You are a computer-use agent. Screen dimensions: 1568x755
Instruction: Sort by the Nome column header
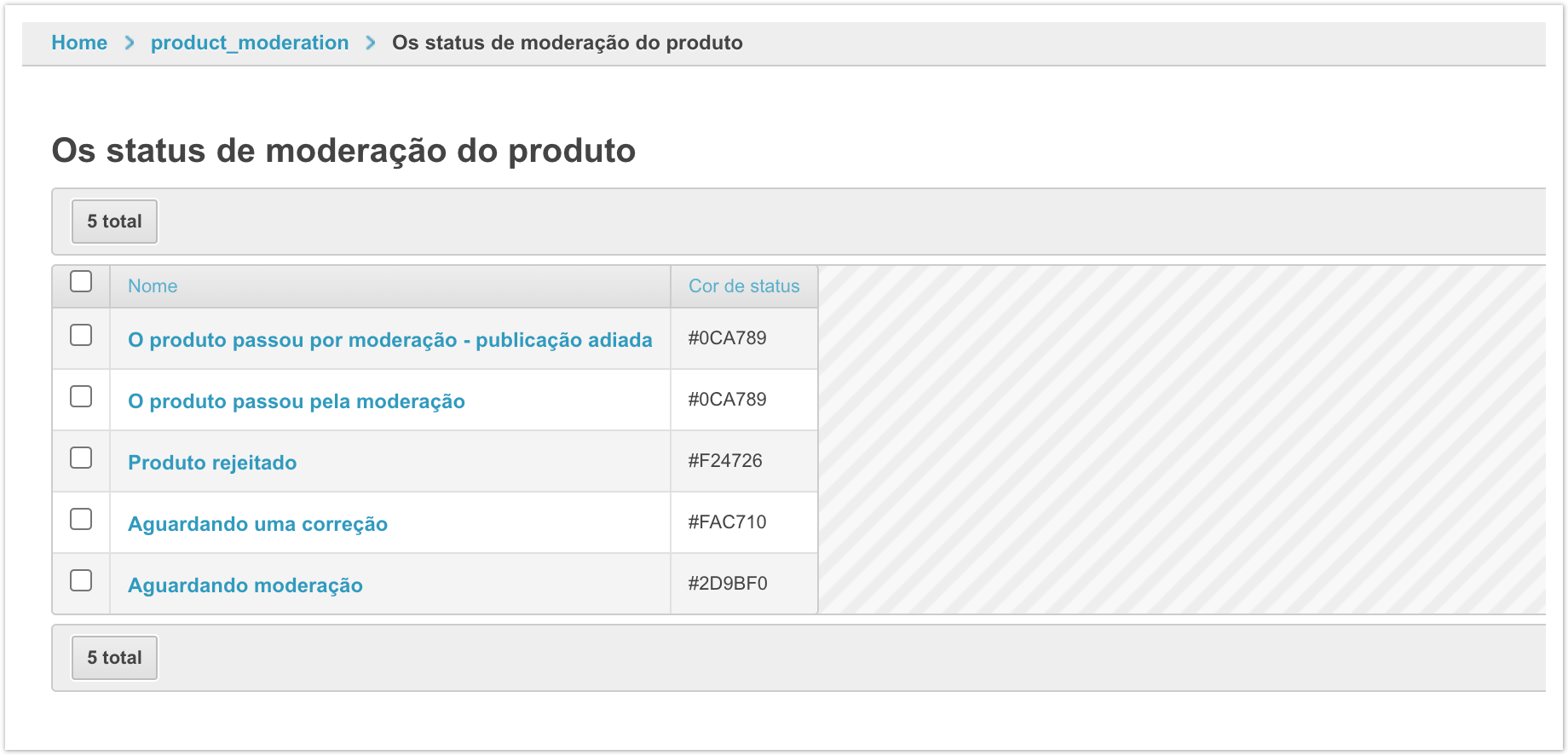[153, 286]
